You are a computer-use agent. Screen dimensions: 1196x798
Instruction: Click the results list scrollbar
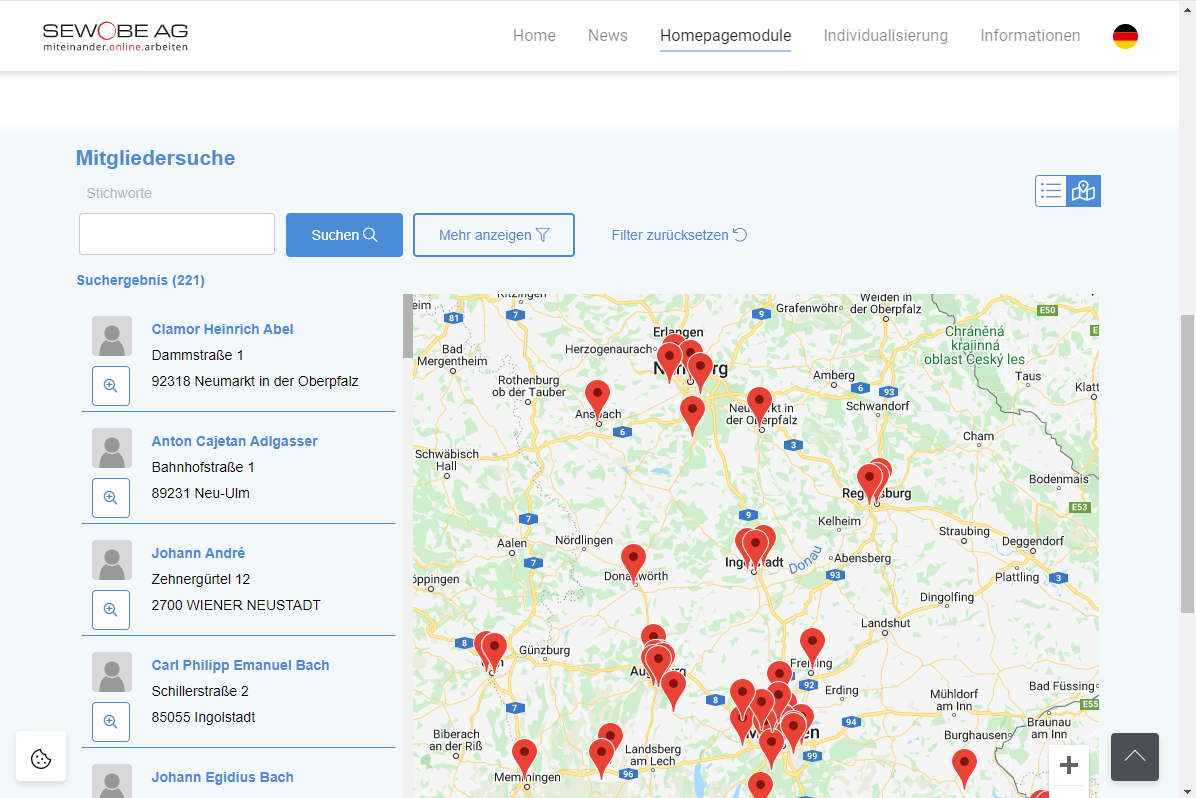(x=407, y=326)
